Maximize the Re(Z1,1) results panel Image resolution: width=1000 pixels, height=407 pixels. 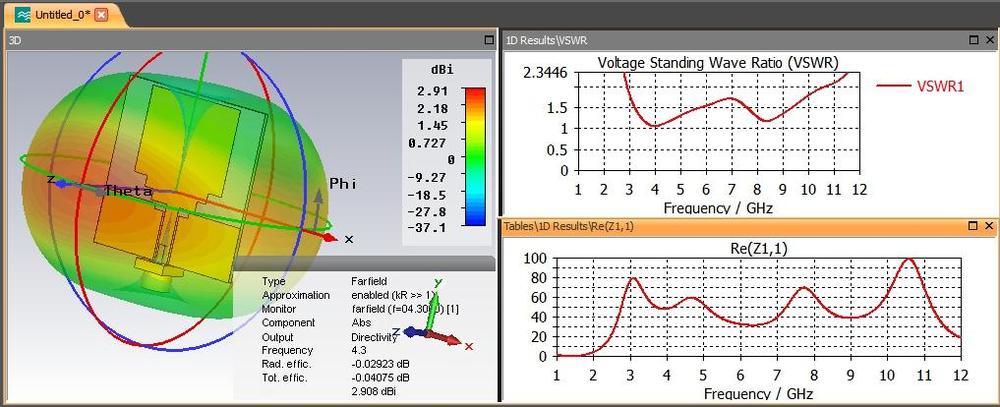[974, 227]
